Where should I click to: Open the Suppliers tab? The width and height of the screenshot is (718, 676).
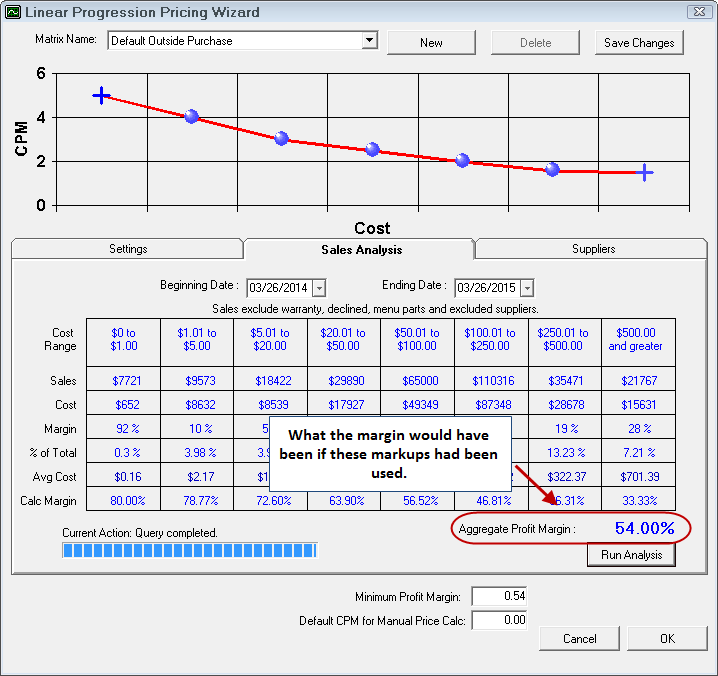tap(593, 249)
